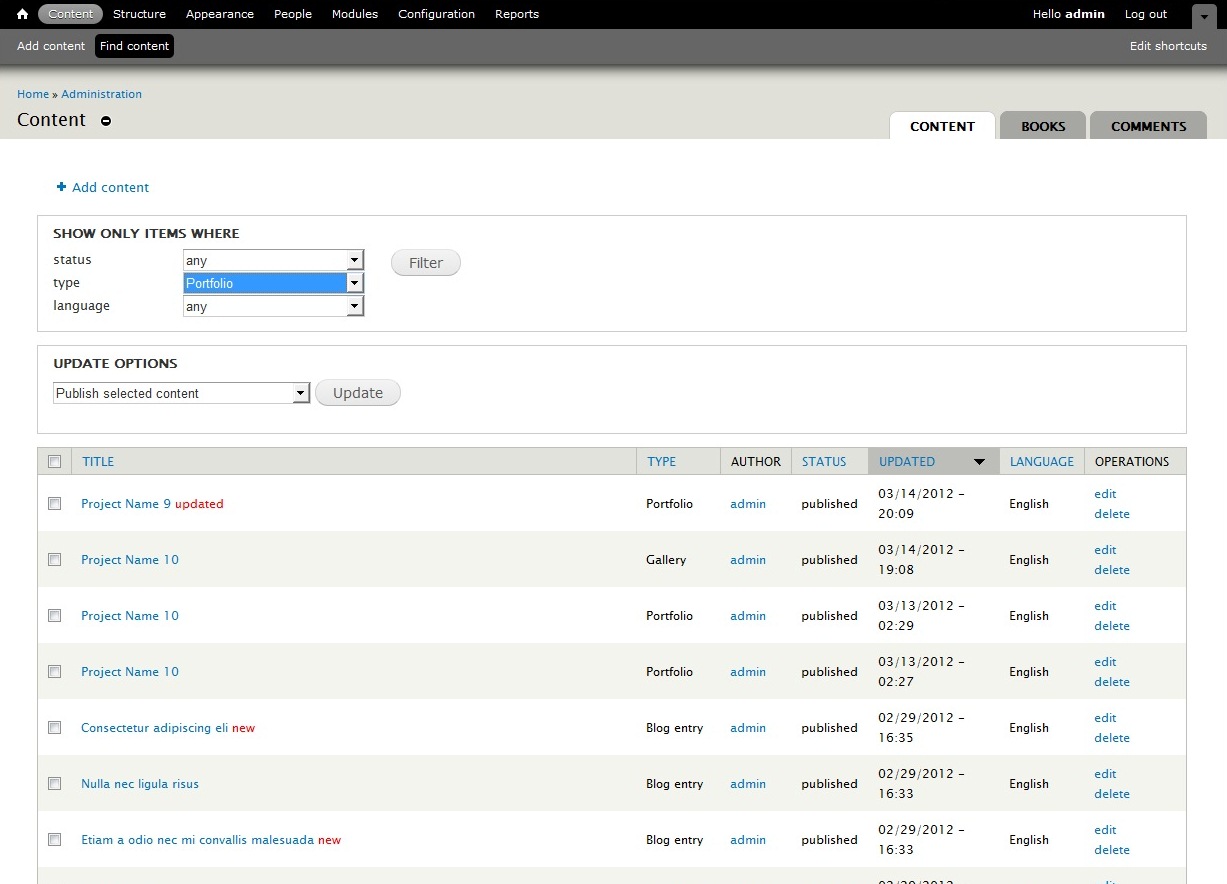Open the Consectetur adipiscing eli post link
This screenshot has height=884, width=1227.
(x=154, y=728)
